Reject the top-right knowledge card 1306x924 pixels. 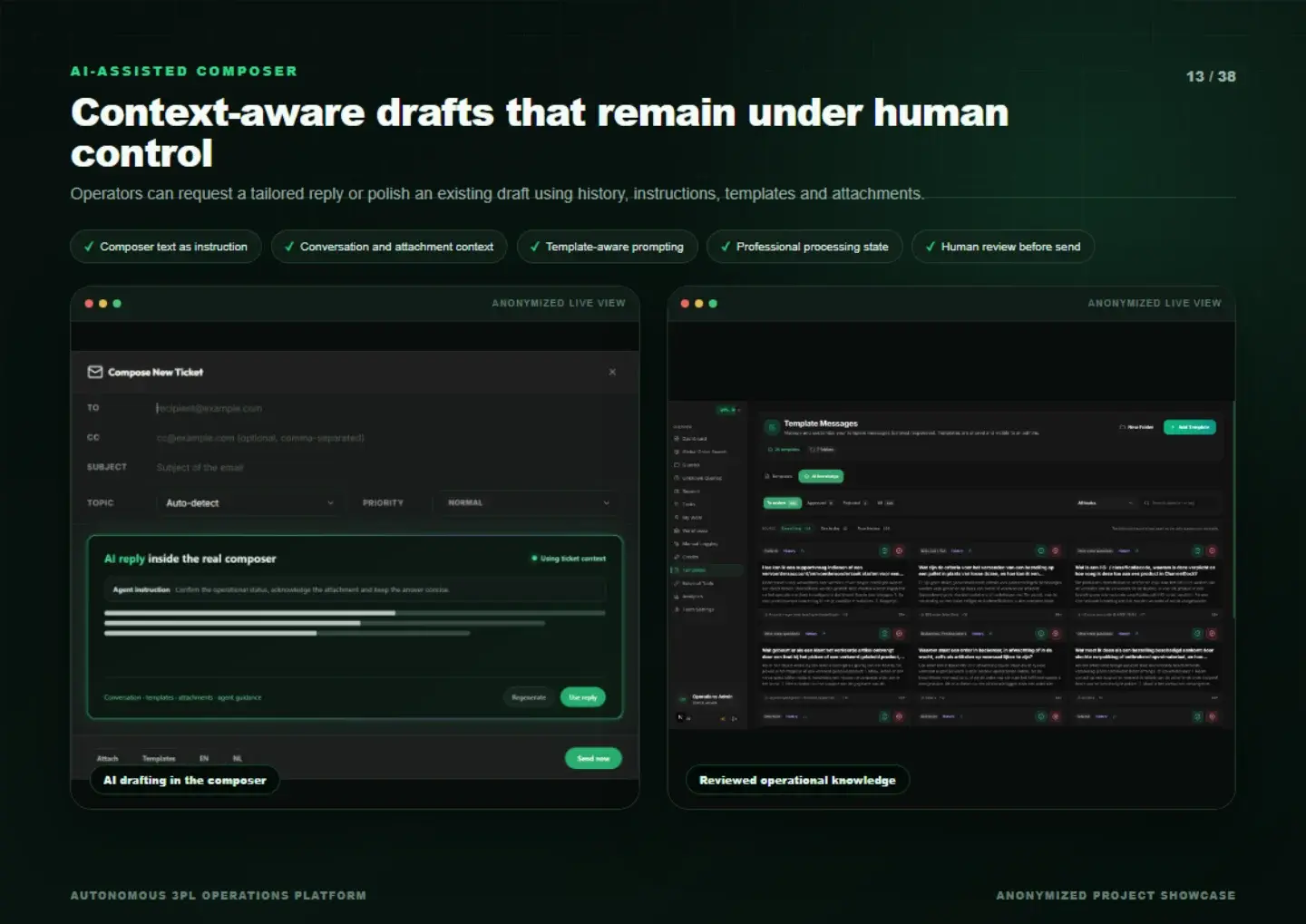tap(1212, 550)
